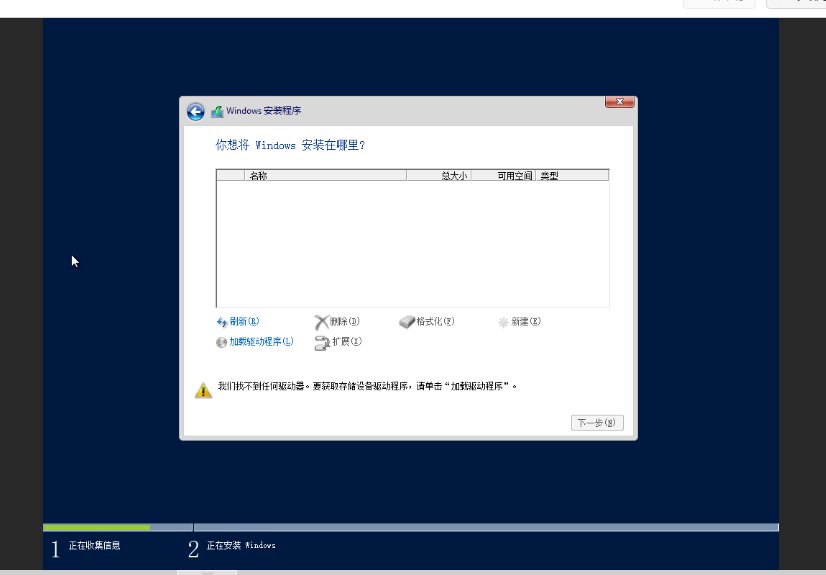This screenshot has height=575, width=826.
Task: Click the yellow warning triangle icon
Action: [203, 390]
